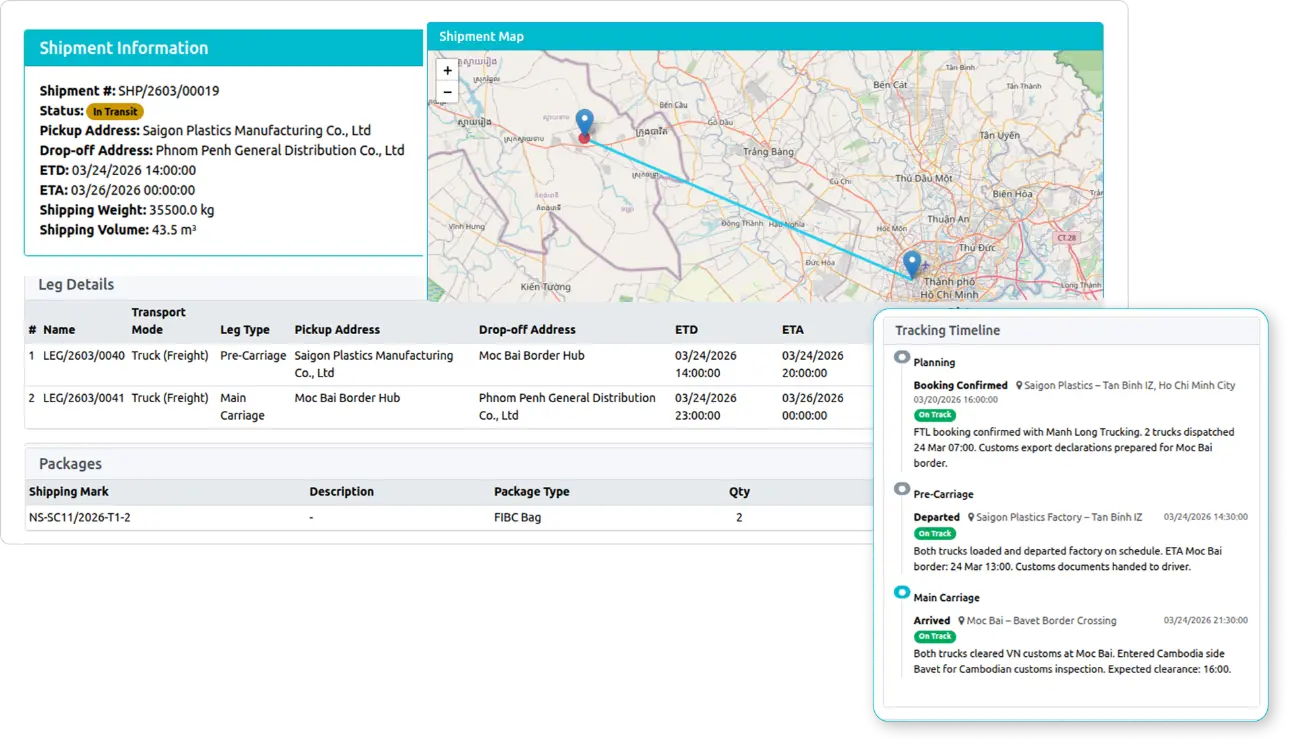1290x743 pixels.
Task: Click shipment number SHP/2603/00019
Action: coord(169,91)
